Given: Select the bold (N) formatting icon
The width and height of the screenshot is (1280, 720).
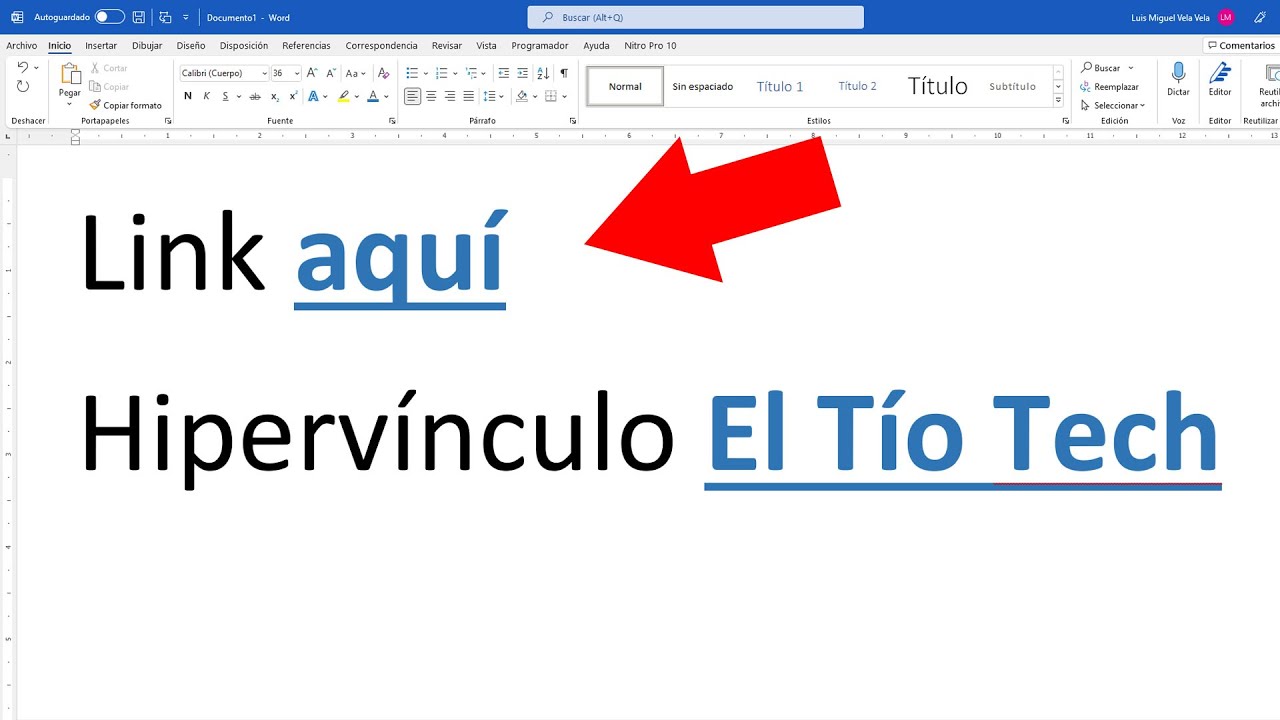Looking at the screenshot, I should click(x=187, y=96).
